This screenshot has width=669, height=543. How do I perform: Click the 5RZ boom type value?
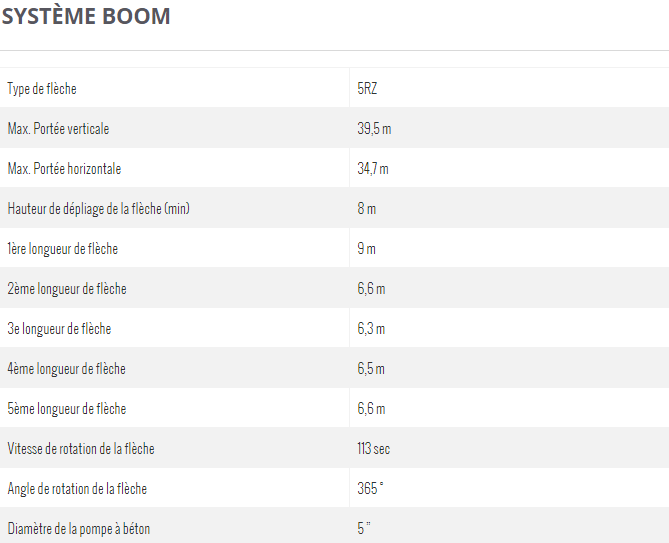(x=367, y=89)
